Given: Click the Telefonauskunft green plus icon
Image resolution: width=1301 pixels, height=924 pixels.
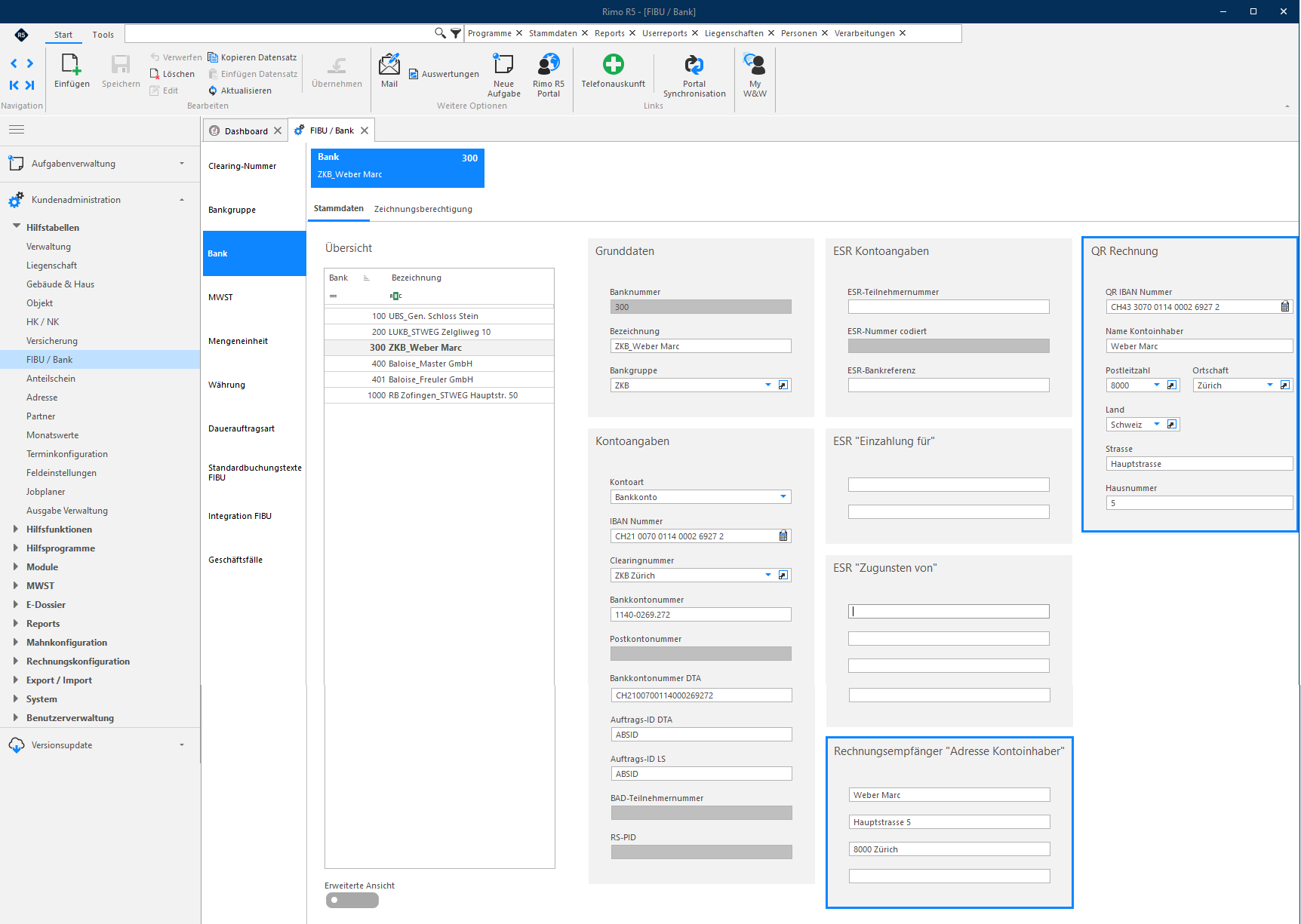Looking at the screenshot, I should point(614,65).
